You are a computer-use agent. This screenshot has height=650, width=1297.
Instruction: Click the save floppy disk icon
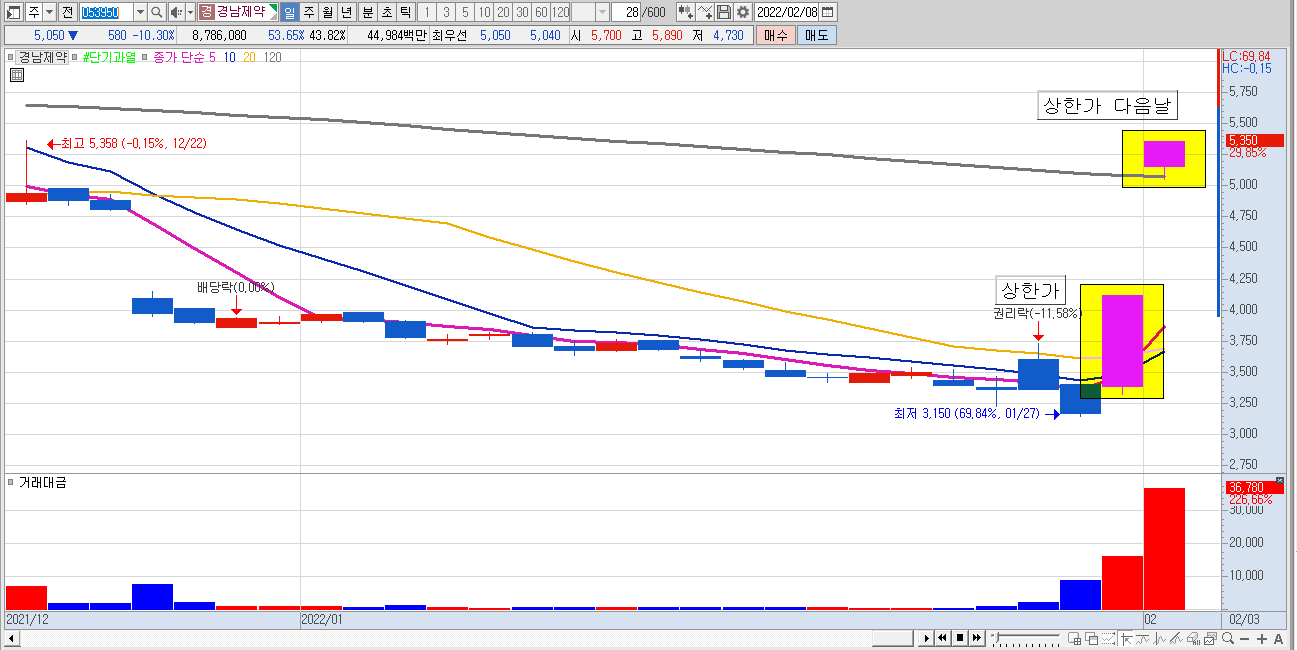[x=724, y=12]
